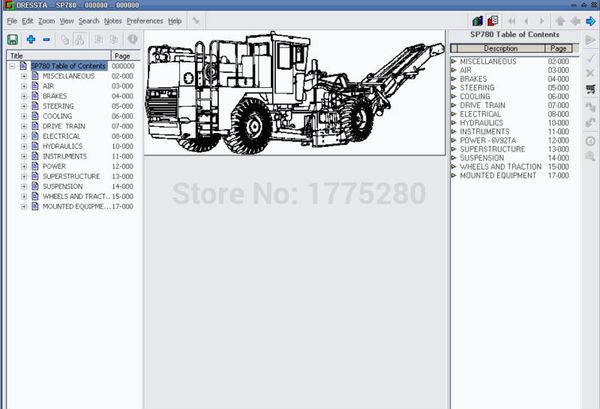Click the pin icon next to Help

(196, 21)
